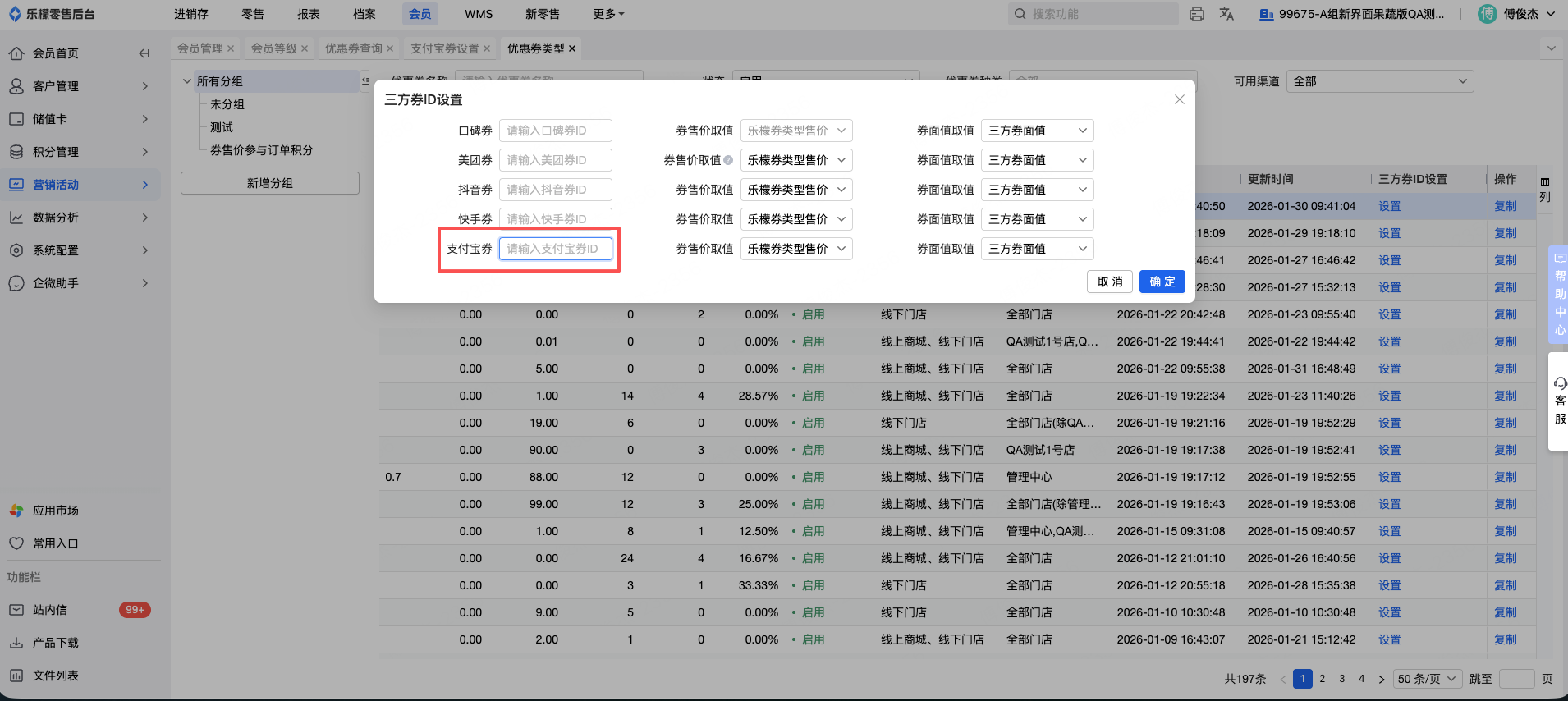This screenshot has height=701, width=1568.
Task: Expand the 企微助手 sidebar submenu arrow
Action: click(144, 283)
